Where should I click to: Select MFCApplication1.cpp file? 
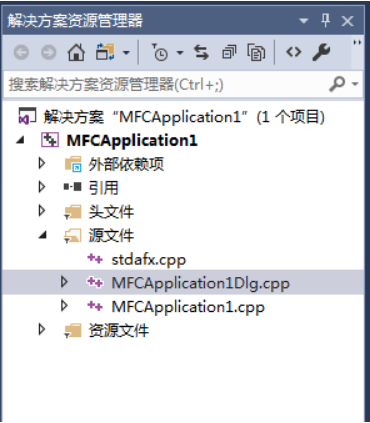coord(188,307)
